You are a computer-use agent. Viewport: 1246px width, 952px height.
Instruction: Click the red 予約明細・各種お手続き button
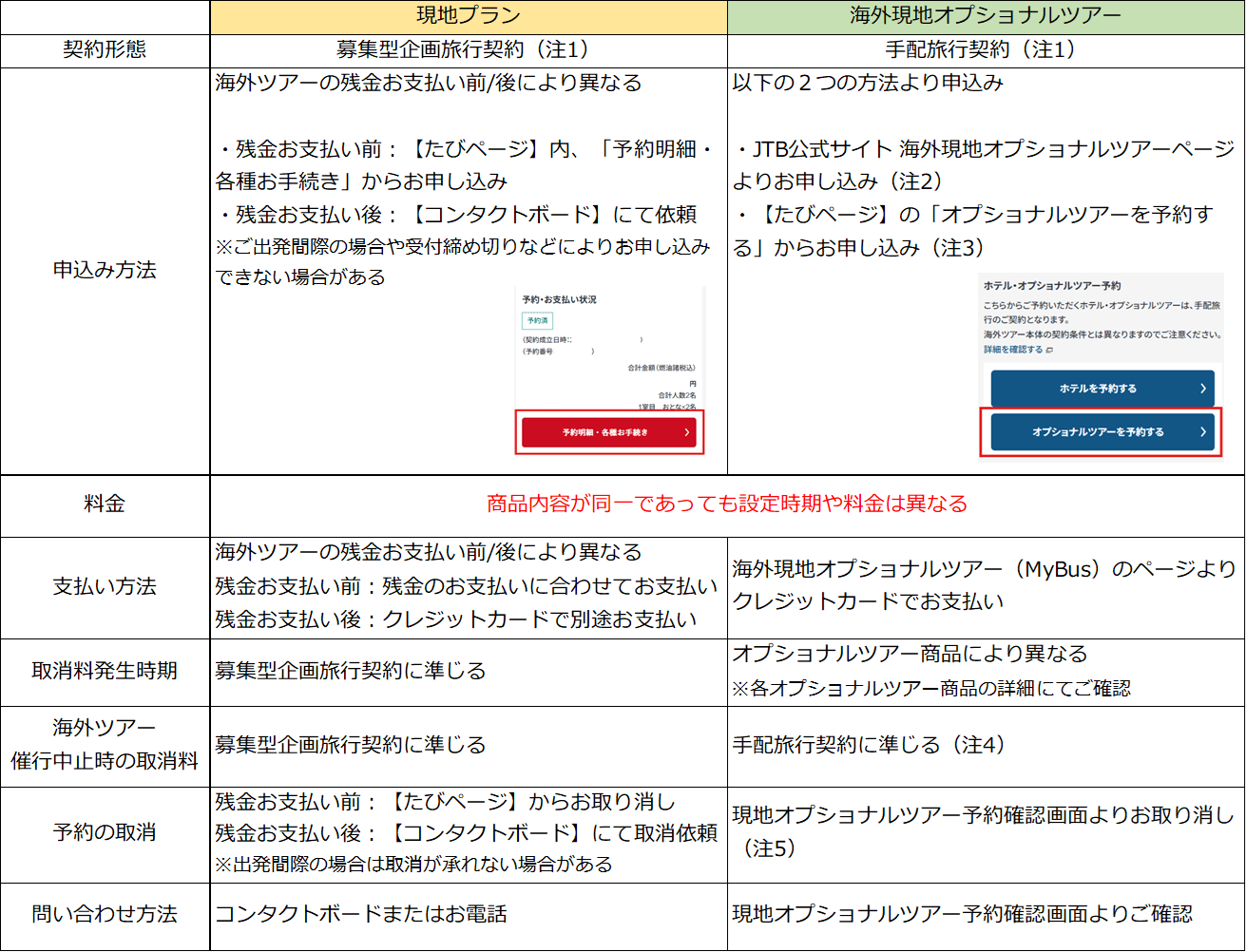coord(608,432)
